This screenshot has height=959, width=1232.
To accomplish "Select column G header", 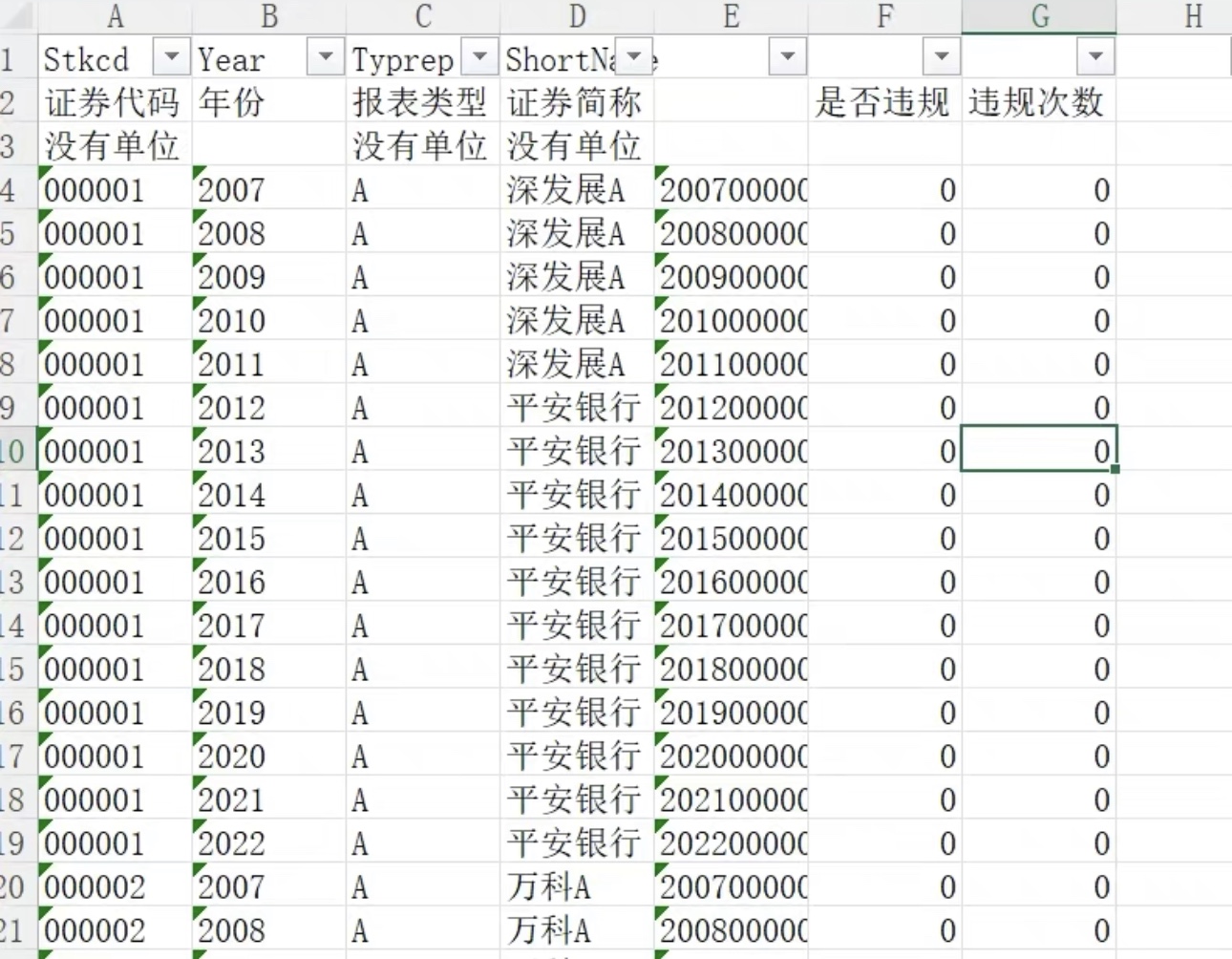I will [1039, 16].
